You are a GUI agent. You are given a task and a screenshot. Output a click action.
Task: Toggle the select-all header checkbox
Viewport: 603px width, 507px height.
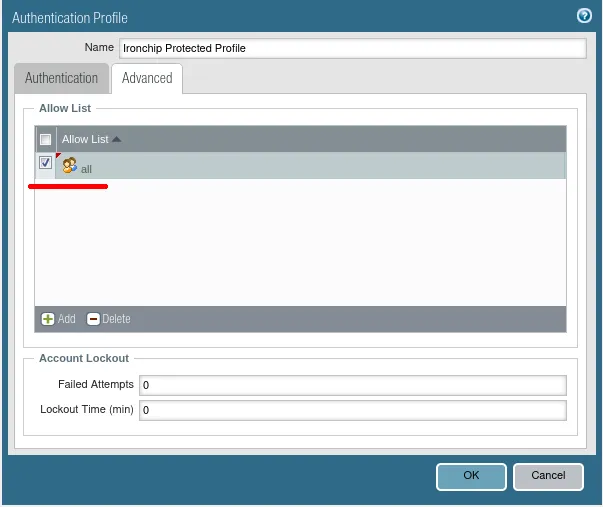point(45,139)
